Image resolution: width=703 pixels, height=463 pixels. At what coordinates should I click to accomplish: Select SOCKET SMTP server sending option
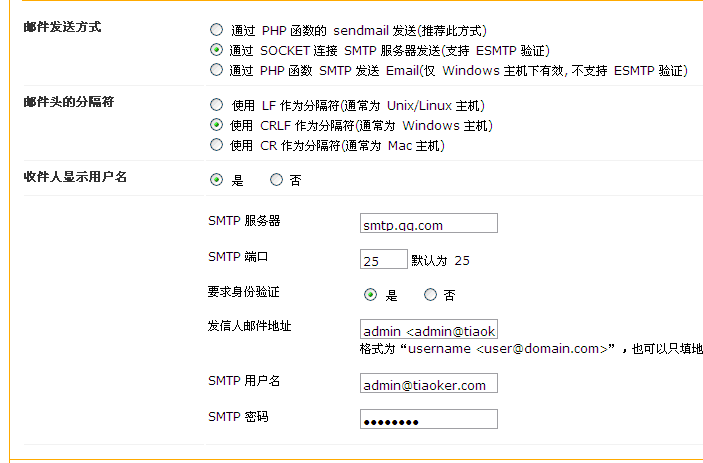pos(216,50)
